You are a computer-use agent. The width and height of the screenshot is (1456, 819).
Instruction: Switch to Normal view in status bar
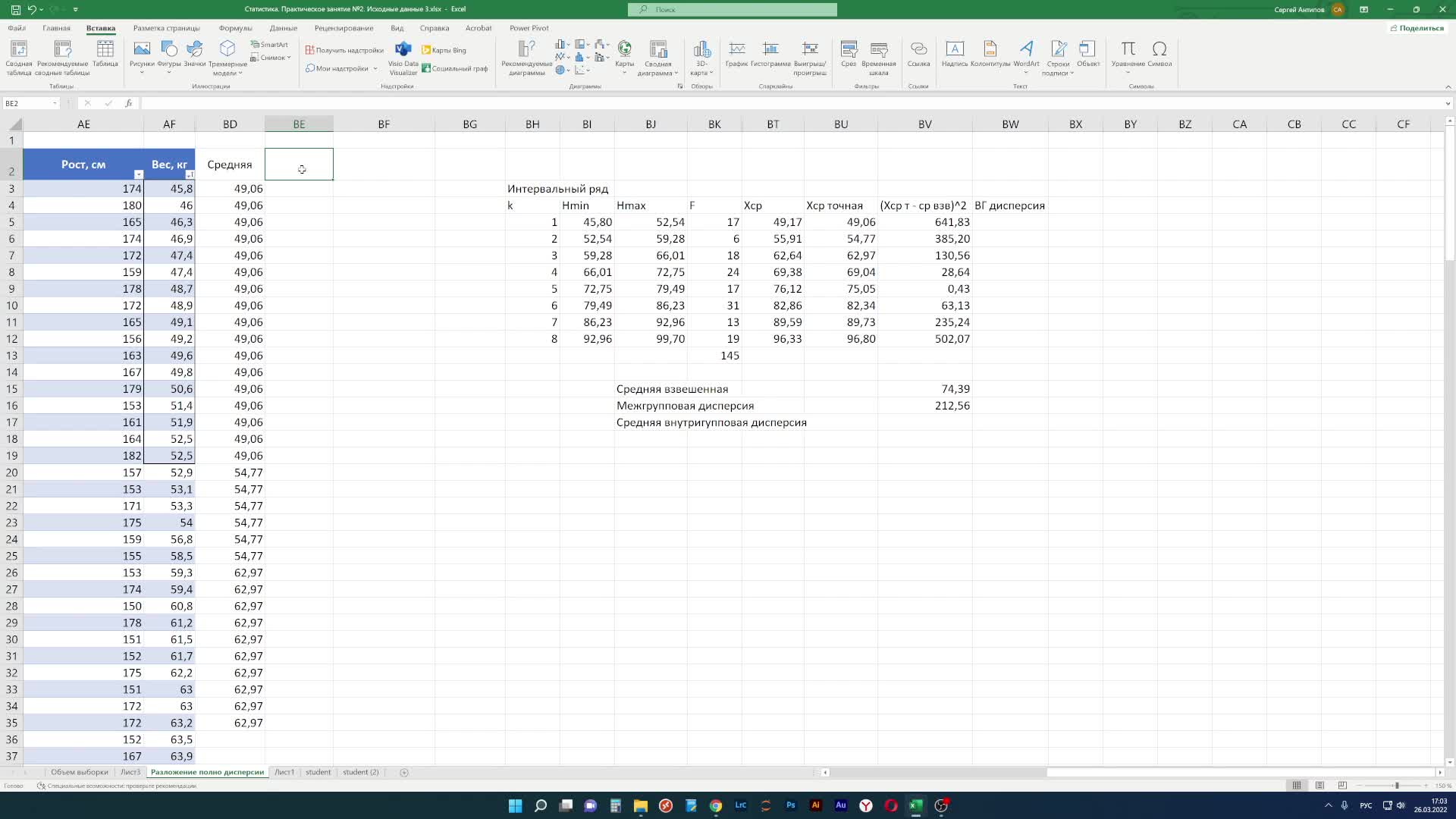(1297, 786)
